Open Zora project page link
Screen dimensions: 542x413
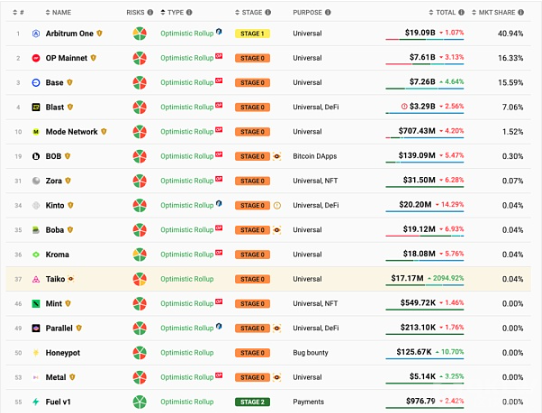point(54,181)
